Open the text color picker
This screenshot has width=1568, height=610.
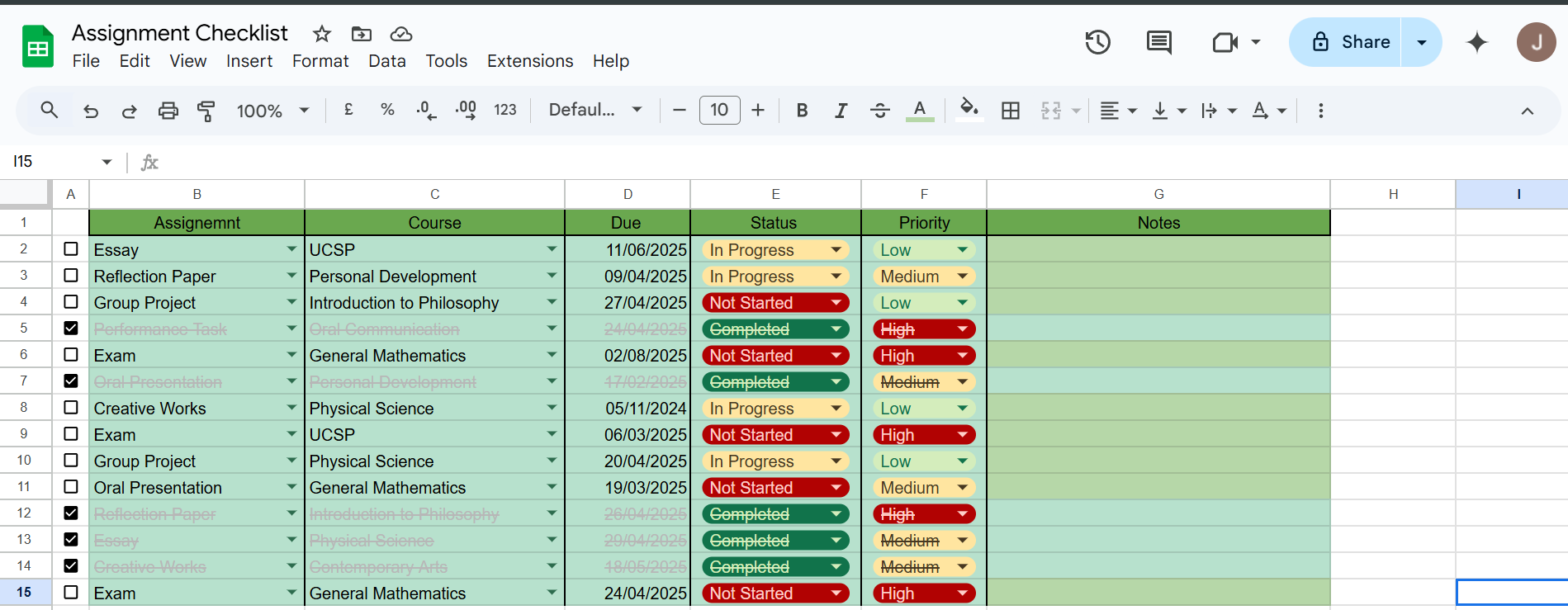(920, 111)
